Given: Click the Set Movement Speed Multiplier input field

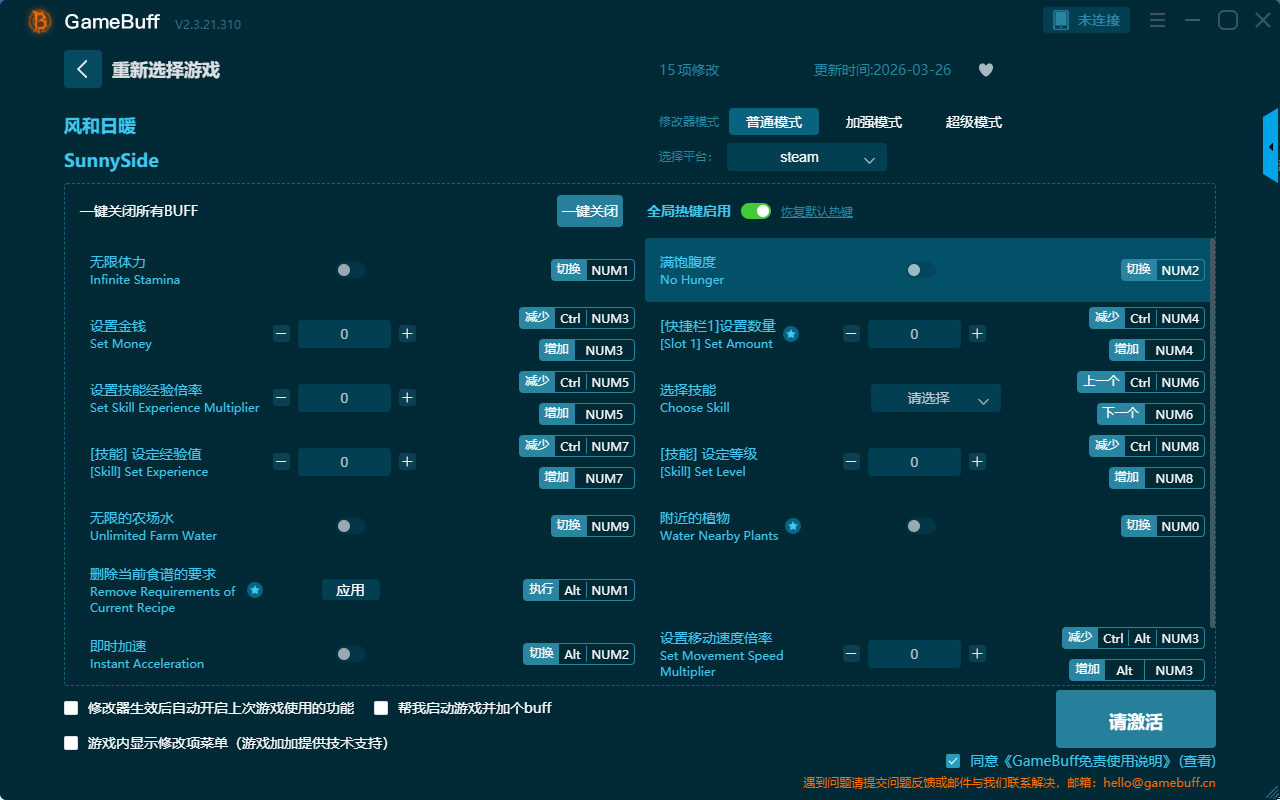Looking at the screenshot, I should click(x=914, y=654).
